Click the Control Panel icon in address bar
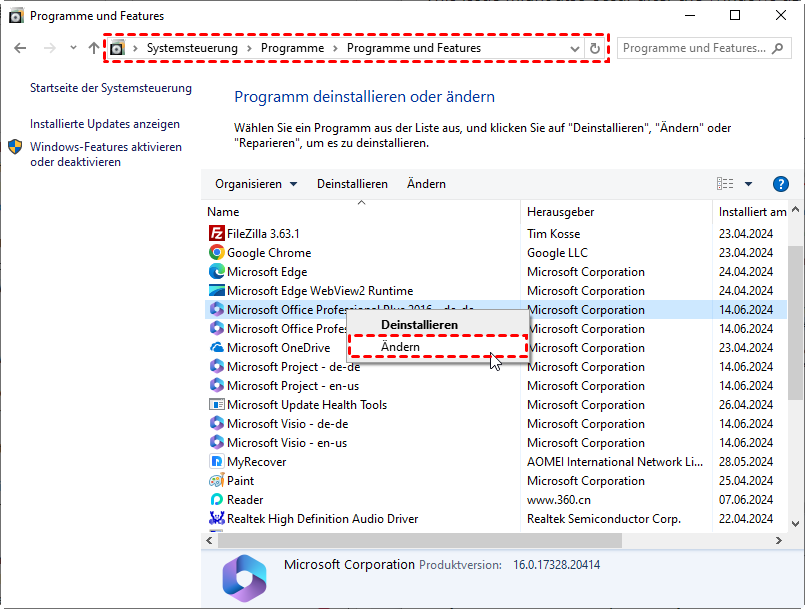 click(x=117, y=48)
